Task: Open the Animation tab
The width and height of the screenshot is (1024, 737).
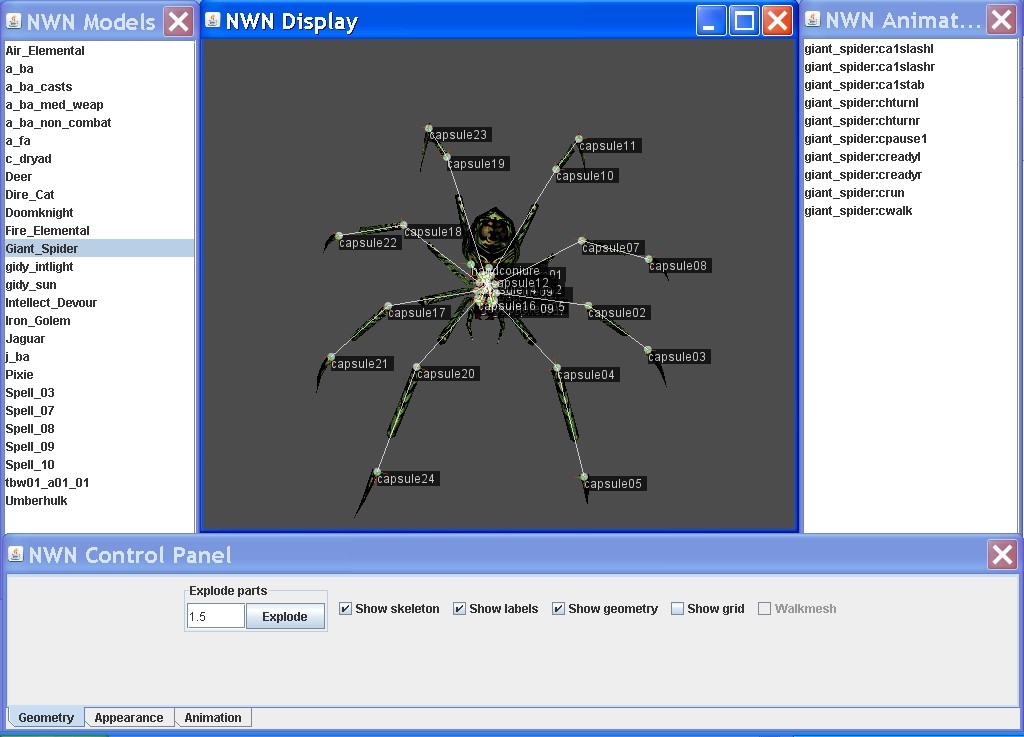Action: tap(212, 718)
